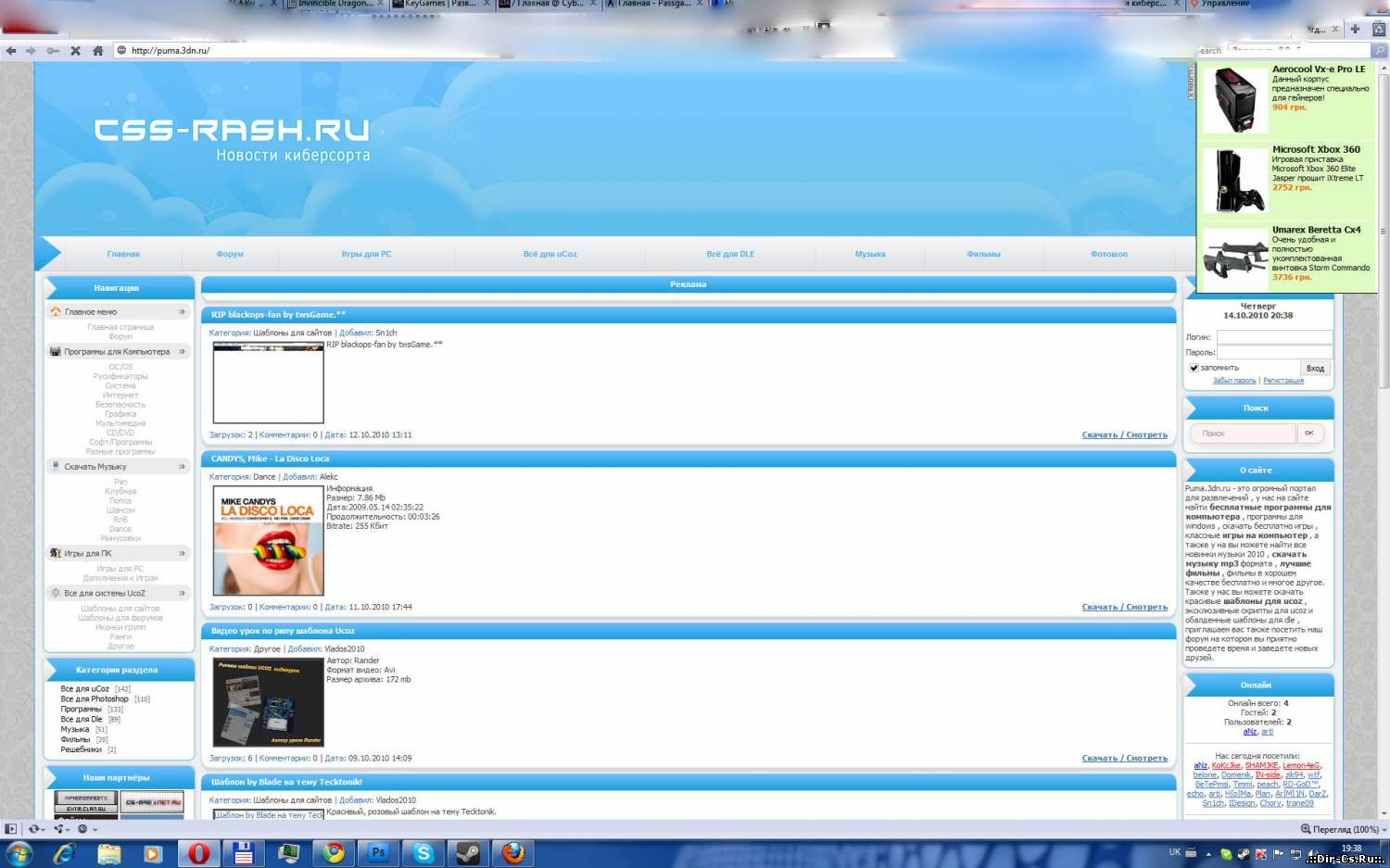Open the La Disco Loca cover thumbnail
This screenshot has width=1390, height=868.
[x=269, y=540]
